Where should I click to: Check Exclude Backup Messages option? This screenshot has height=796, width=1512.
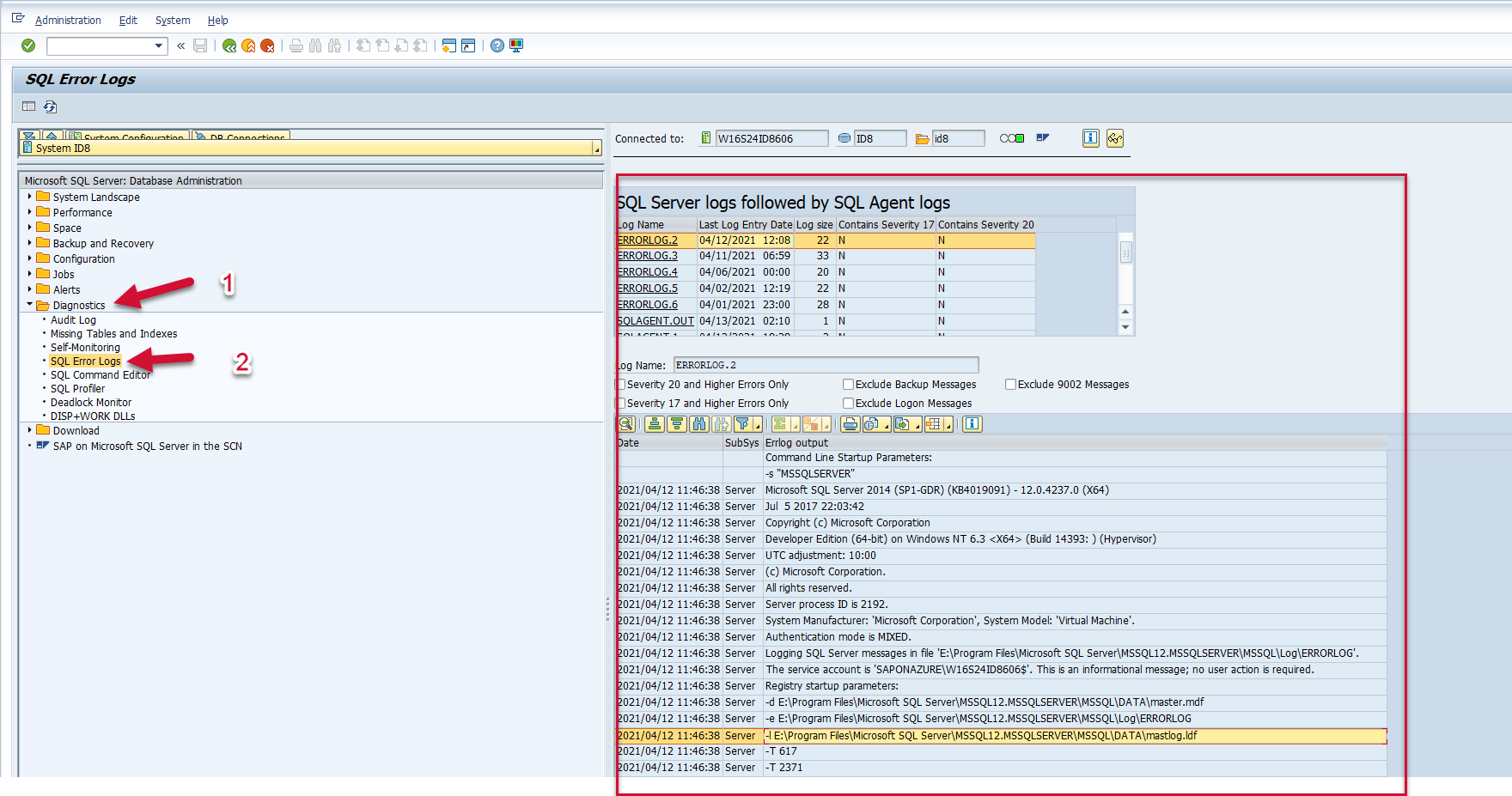[x=848, y=385]
